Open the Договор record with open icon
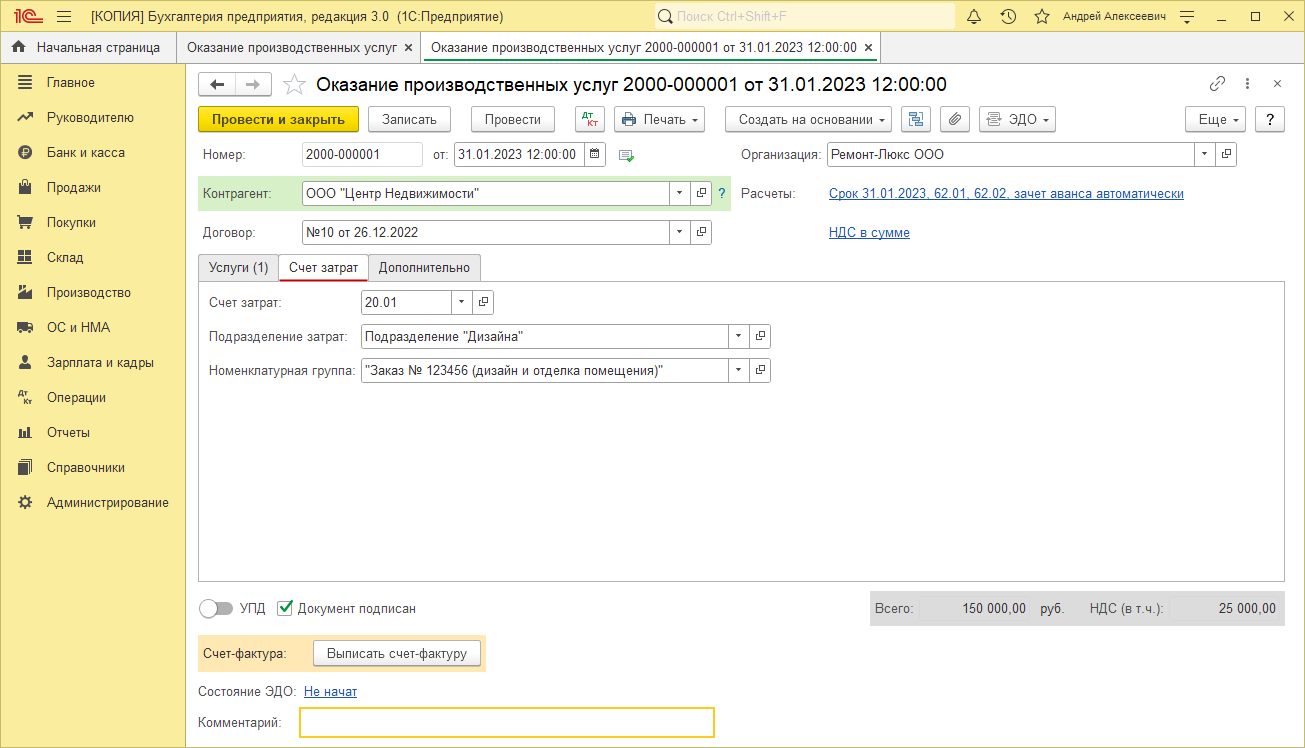 (701, 232)
